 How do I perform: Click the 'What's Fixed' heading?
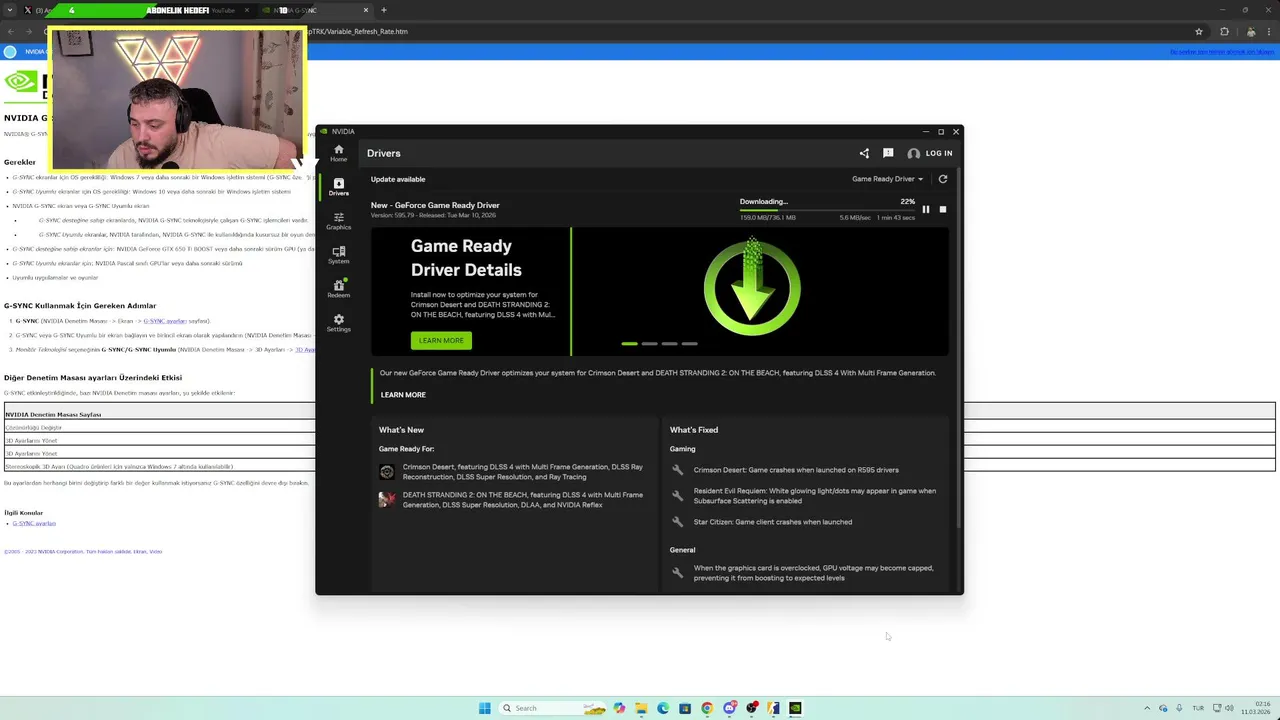click(x=694, y=430)
